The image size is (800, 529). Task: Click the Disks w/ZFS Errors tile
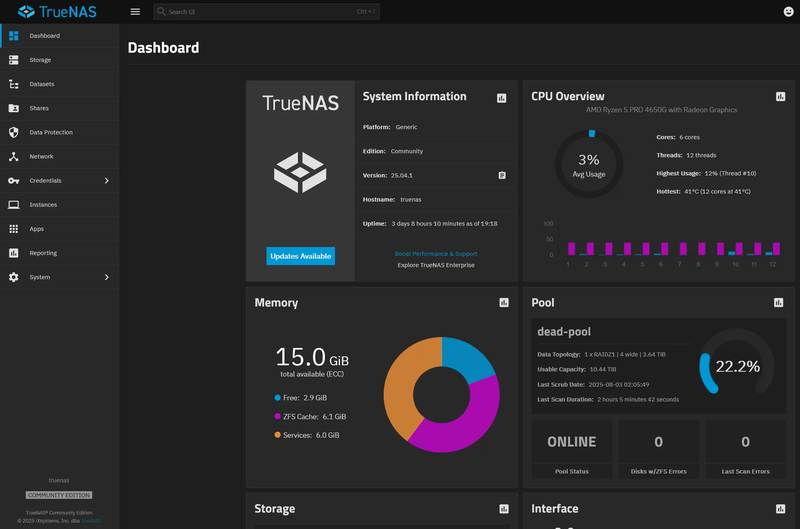[x=659, y=449]
